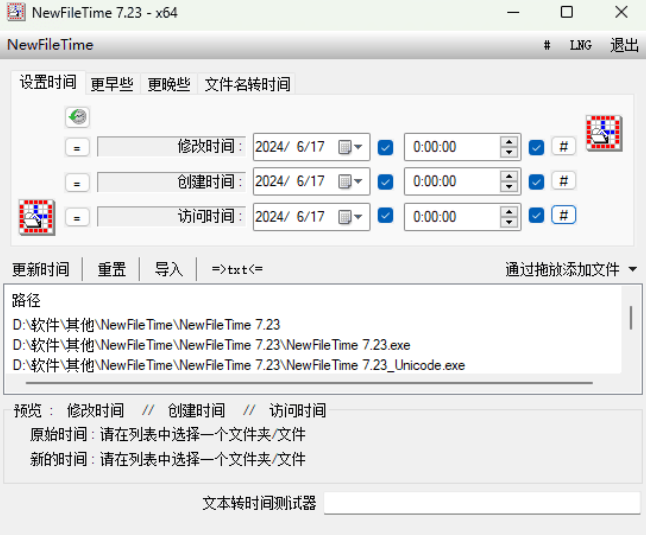Click the green clock current-time icon
This screenshot has height=535, width=646.
[77, 117]
